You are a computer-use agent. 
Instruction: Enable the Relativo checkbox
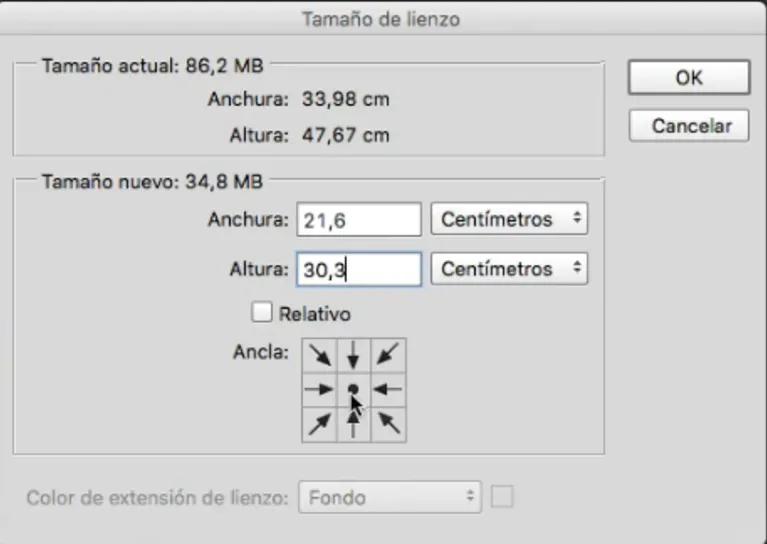click(x=262, y=312)
